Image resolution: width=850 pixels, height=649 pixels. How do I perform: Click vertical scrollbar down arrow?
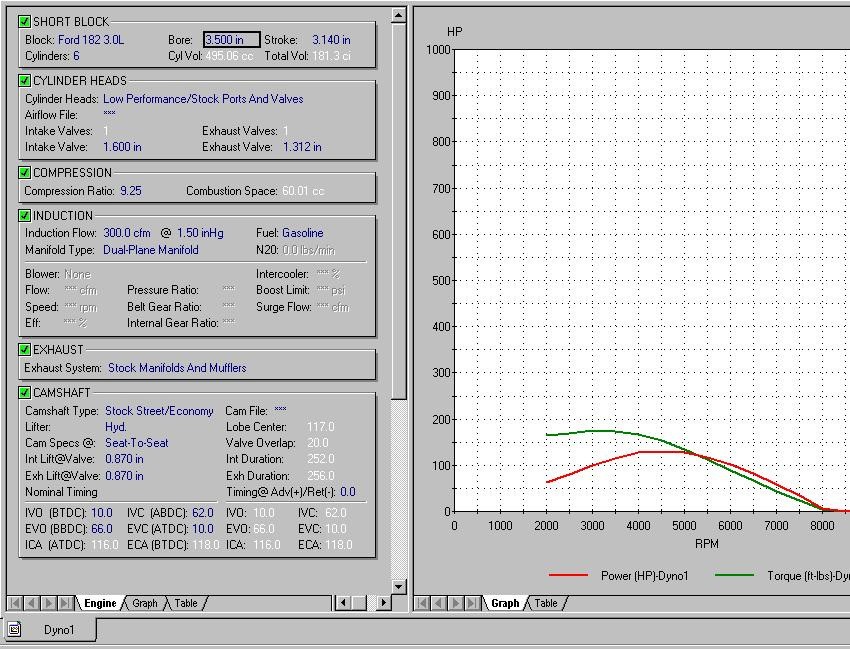[x=398, y=586]
